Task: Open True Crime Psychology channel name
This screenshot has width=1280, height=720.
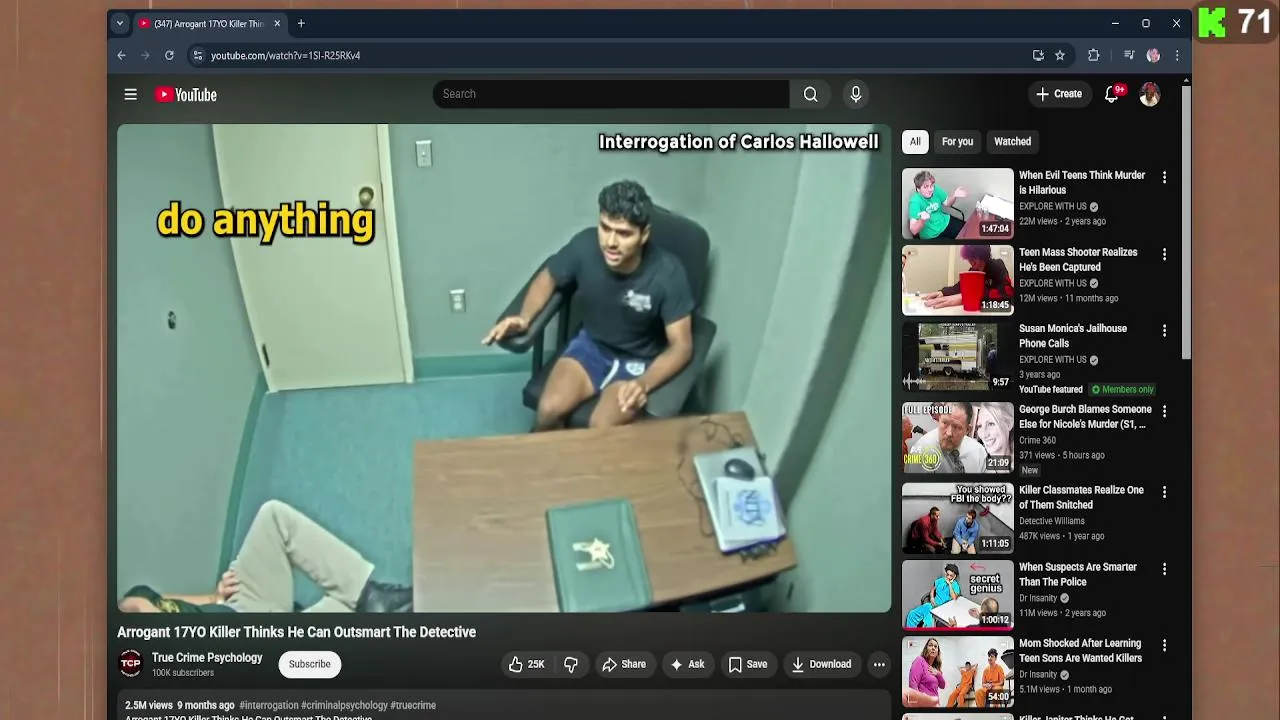Action: click(207, 657)
